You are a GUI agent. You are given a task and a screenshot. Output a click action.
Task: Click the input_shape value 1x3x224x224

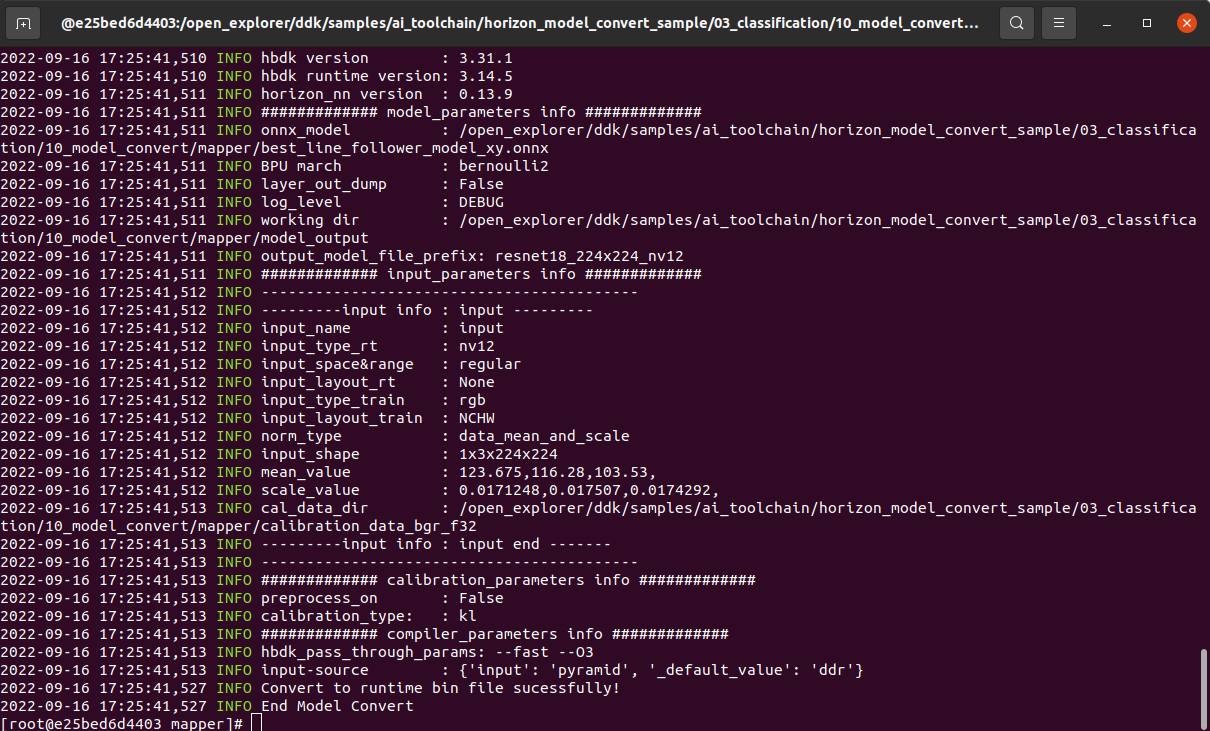coord(508,454)
